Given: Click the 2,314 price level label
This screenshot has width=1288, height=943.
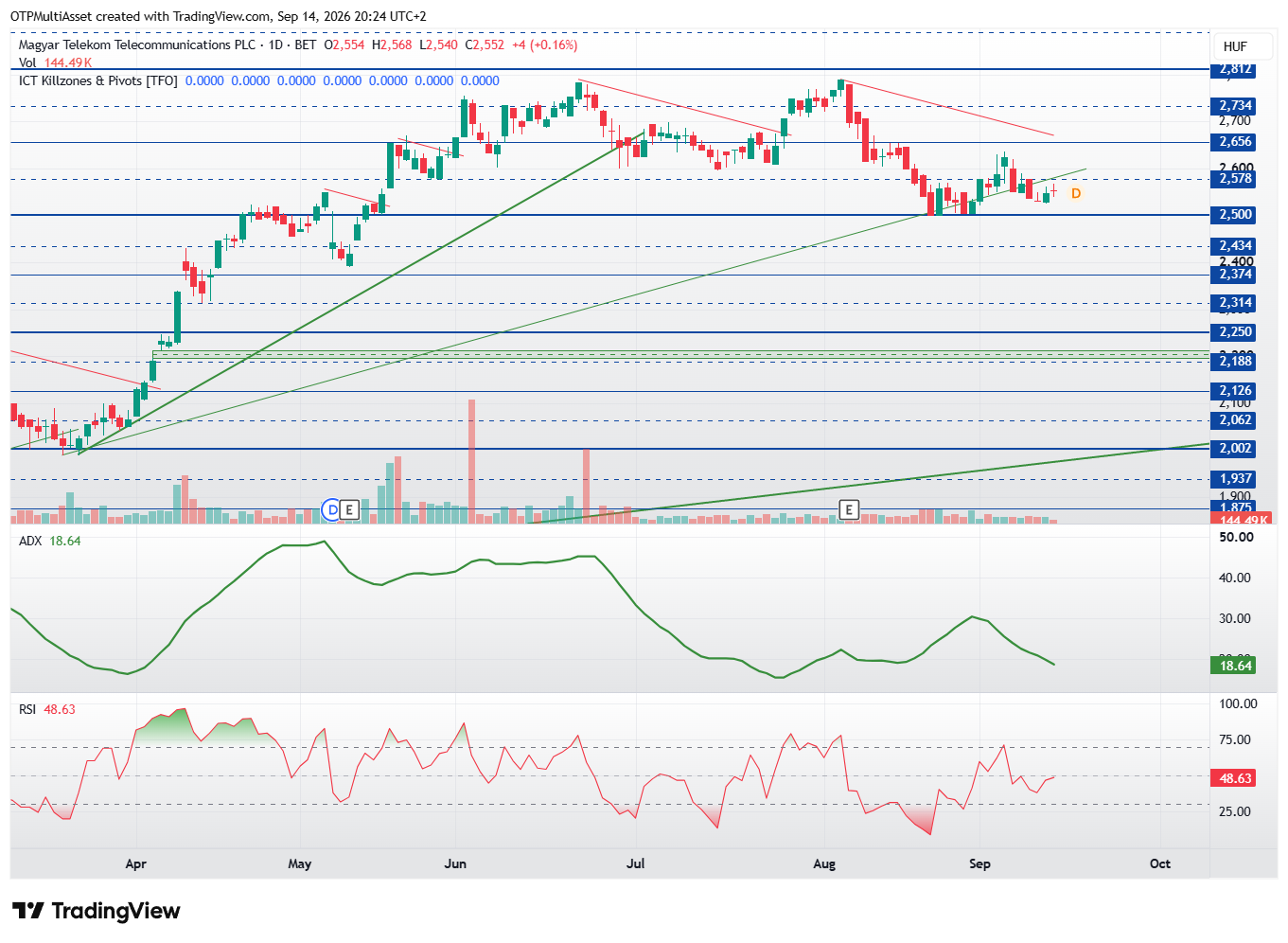Looking at the screenshot, I should (1235, 303).
